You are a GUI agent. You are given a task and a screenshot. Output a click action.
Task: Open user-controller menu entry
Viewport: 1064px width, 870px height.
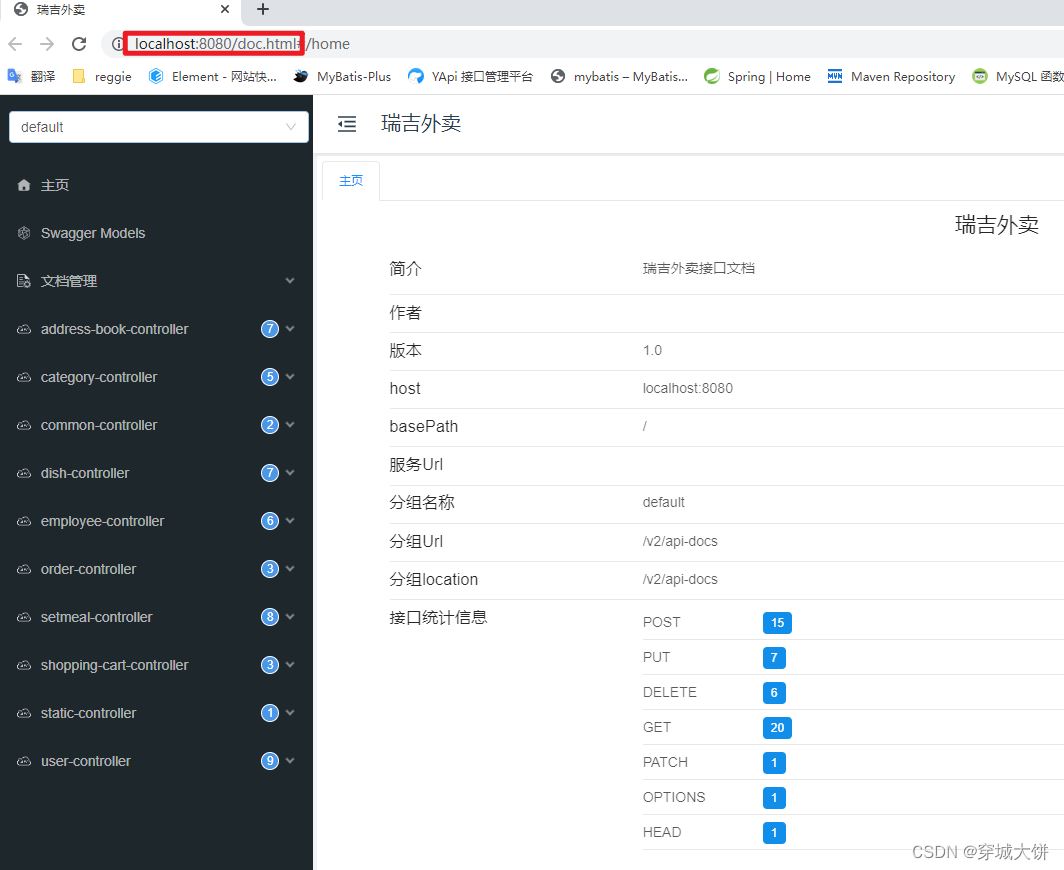tap(156, 761)
